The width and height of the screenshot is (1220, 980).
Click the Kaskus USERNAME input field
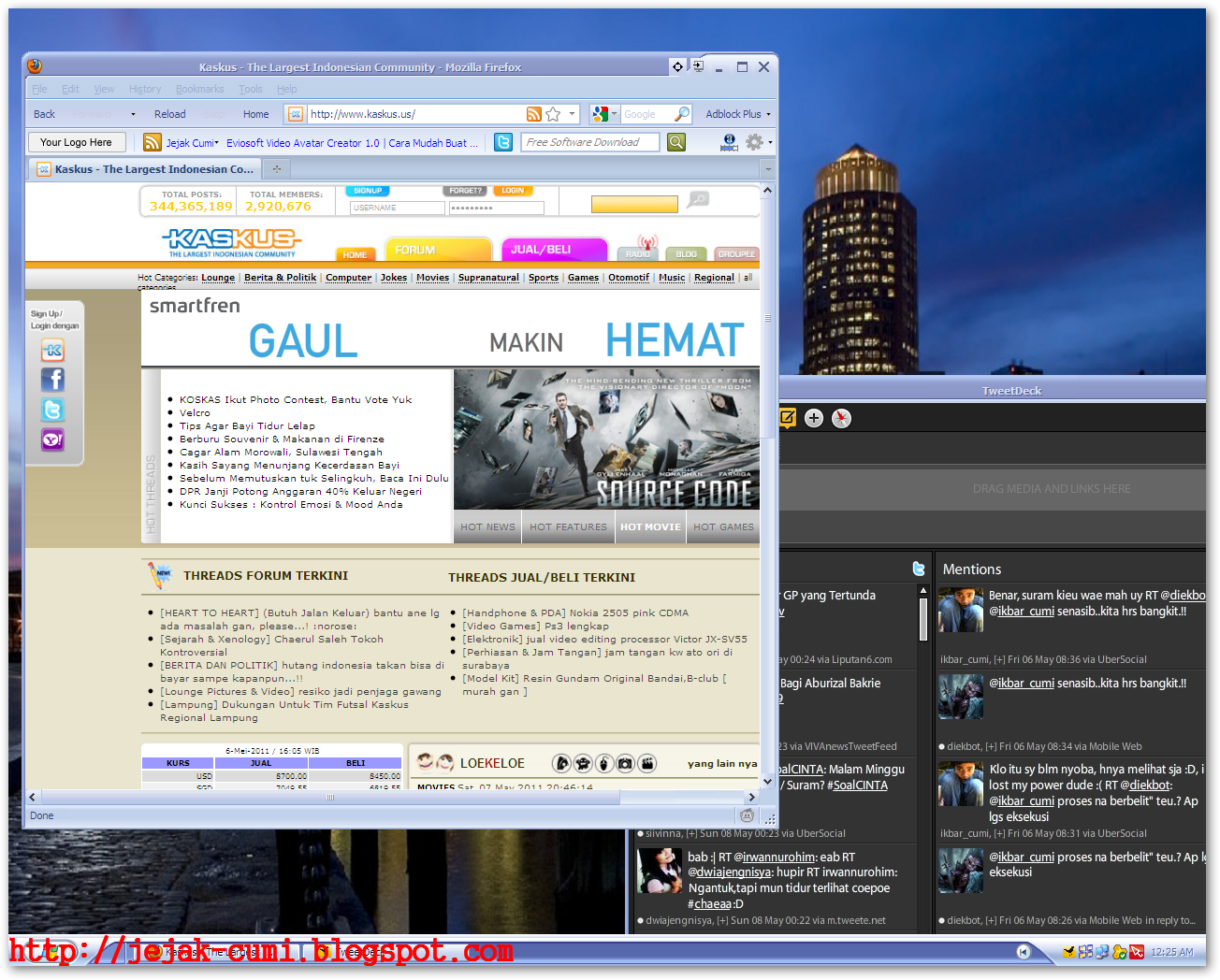[x=398, y=208]
